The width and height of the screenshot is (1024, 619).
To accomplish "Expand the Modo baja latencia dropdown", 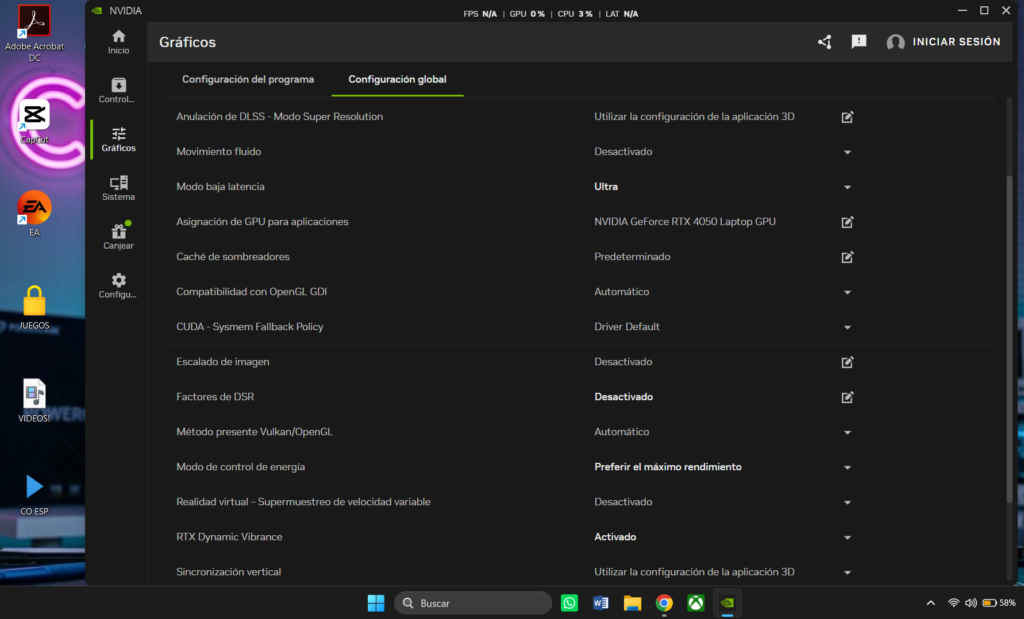I will point(847,187).
